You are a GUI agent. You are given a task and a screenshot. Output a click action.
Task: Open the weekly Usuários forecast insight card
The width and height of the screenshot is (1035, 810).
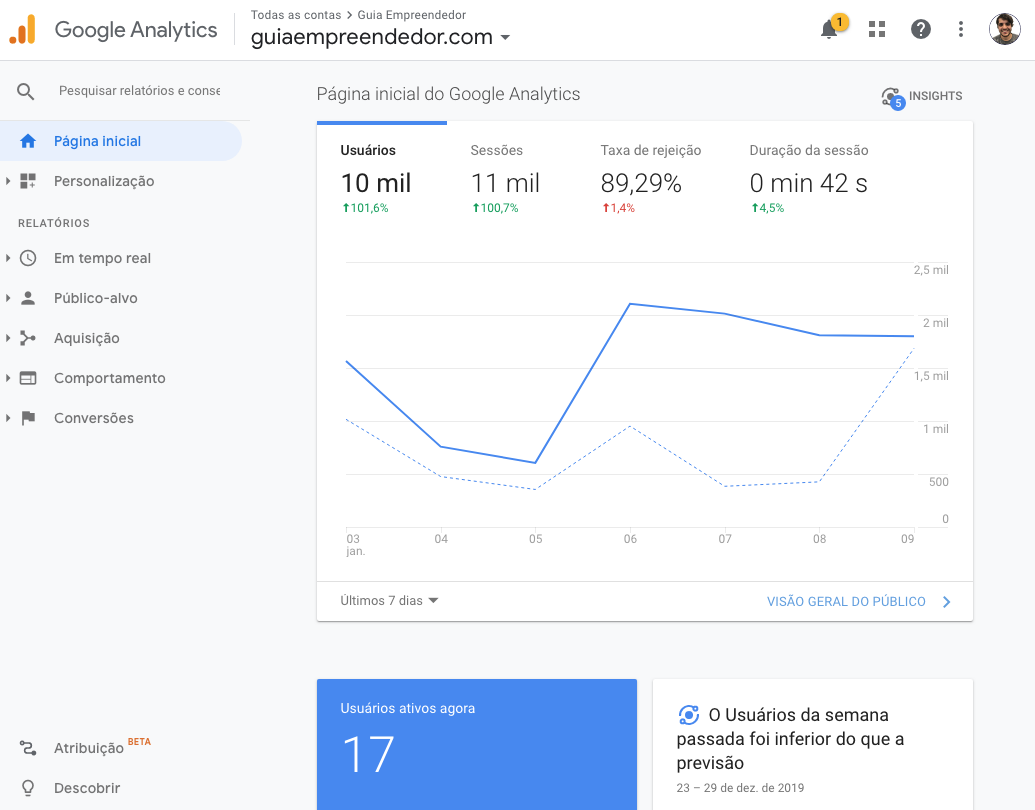(x=813, y=744)
